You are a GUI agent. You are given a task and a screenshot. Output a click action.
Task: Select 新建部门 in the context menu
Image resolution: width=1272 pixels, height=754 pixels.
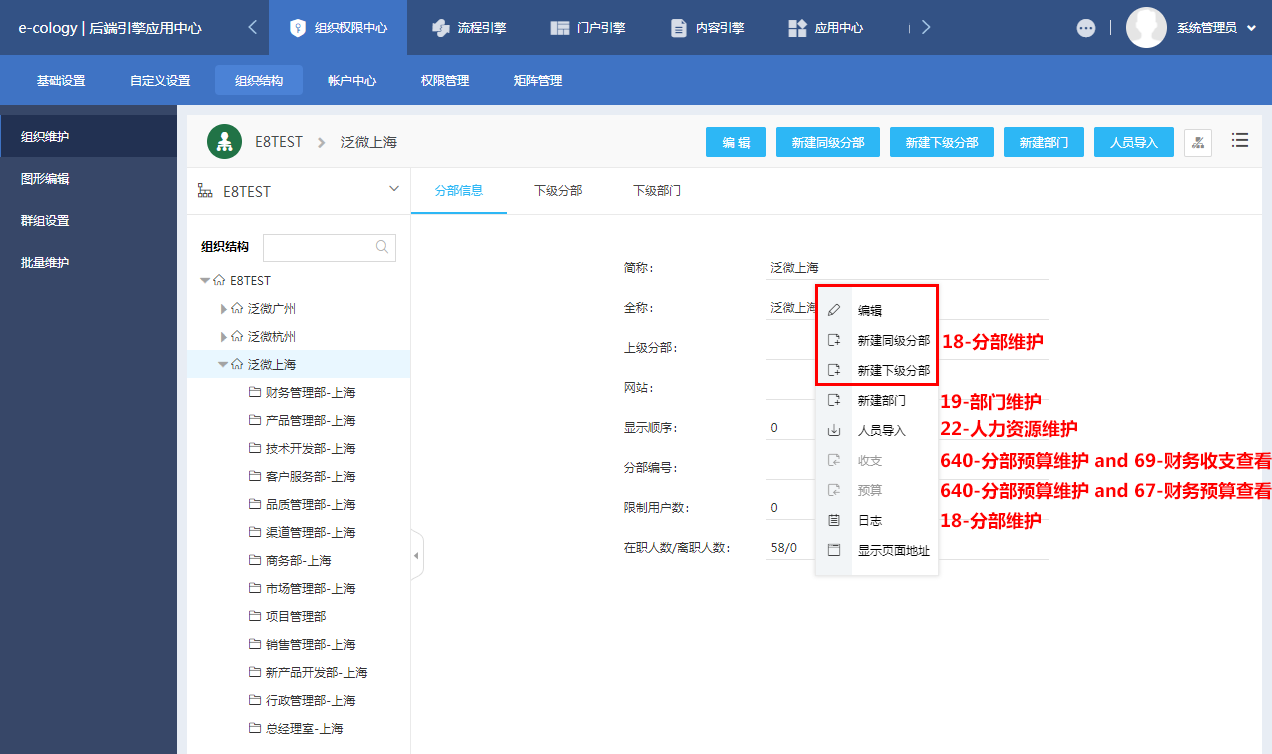coord(881,400)
